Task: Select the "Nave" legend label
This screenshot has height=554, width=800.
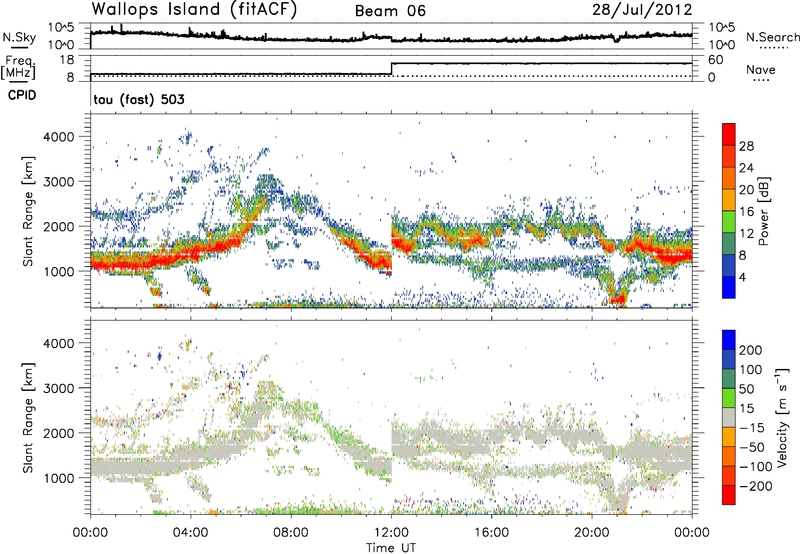Action: pos(761,69)
